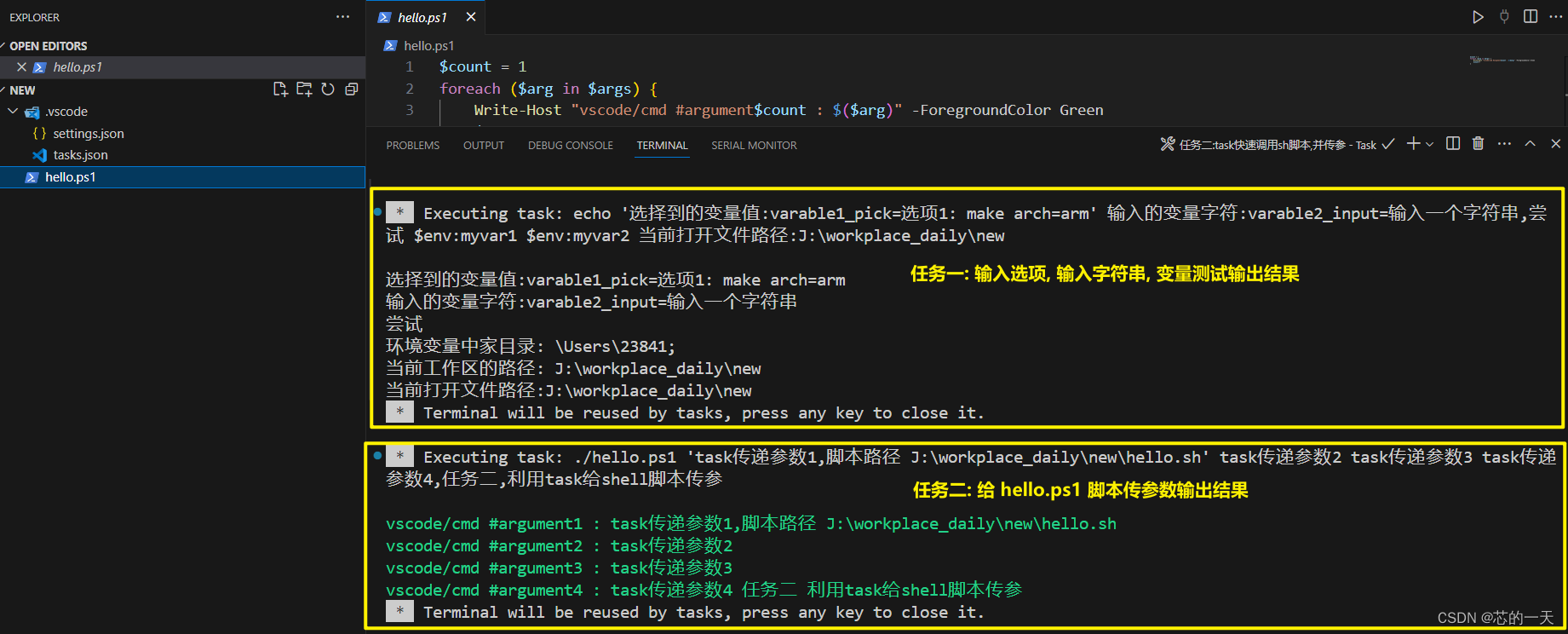Click the task success checkmark icon
The width and height of the screenshot is (1568, 634).
point(1388,144)
